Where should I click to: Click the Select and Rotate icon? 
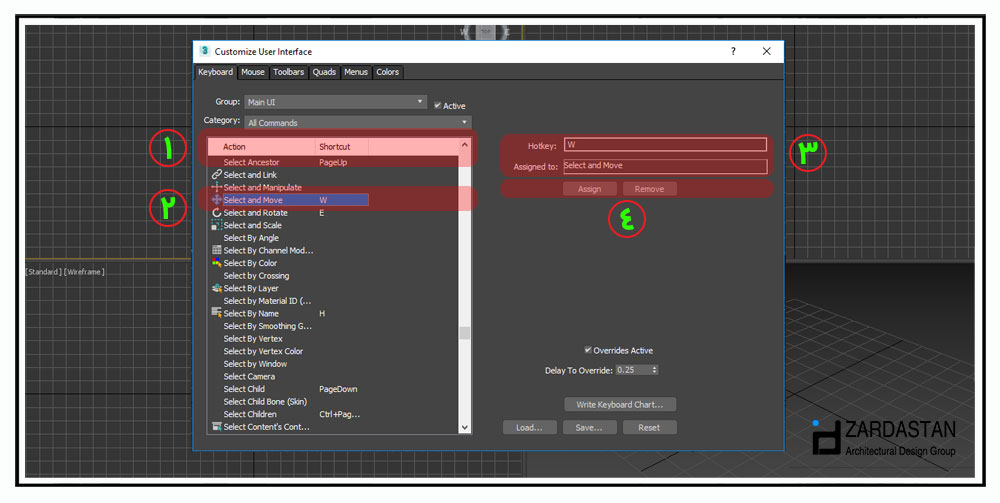217,213
